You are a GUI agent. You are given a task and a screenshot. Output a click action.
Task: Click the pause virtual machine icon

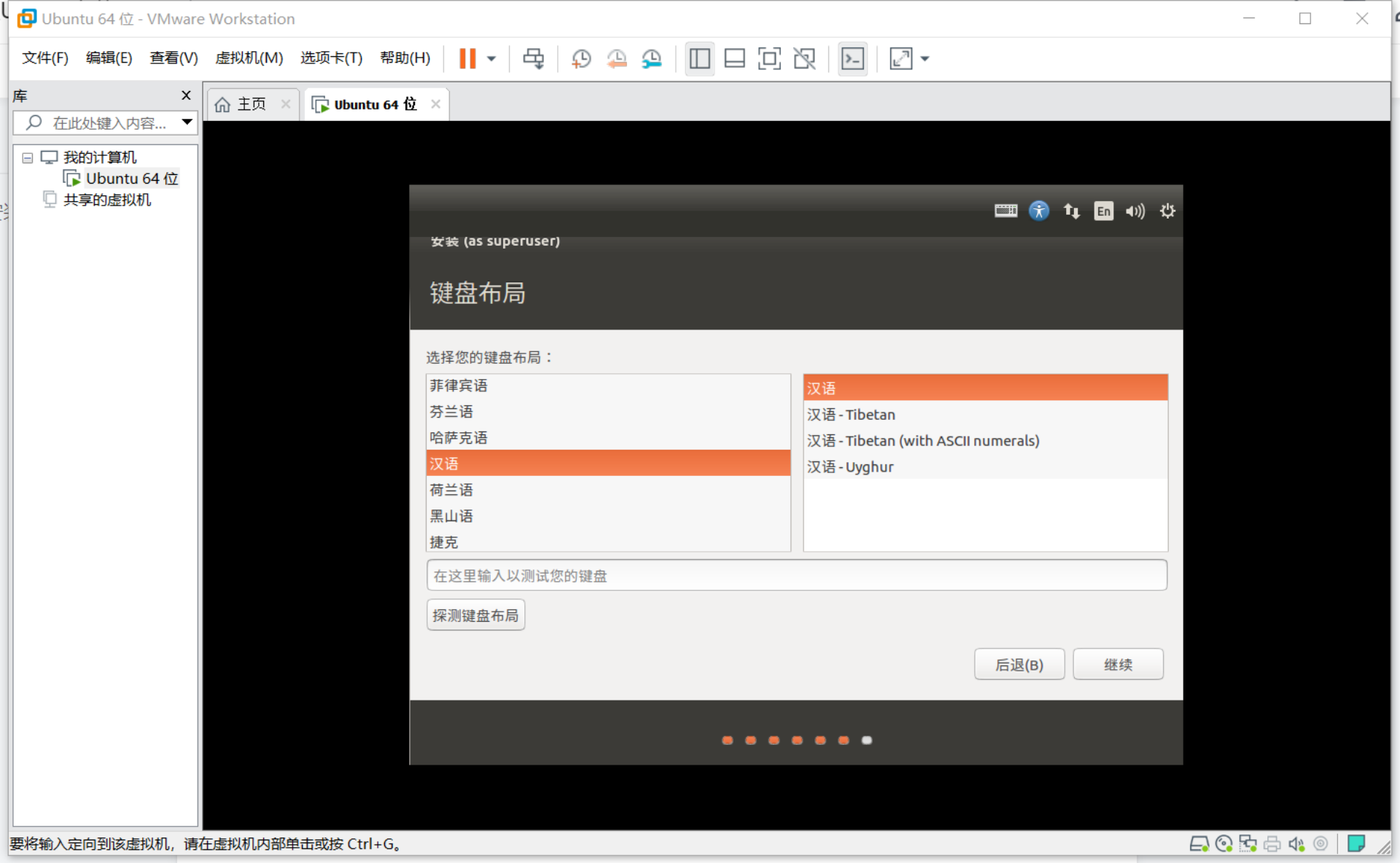pos(467,58)
